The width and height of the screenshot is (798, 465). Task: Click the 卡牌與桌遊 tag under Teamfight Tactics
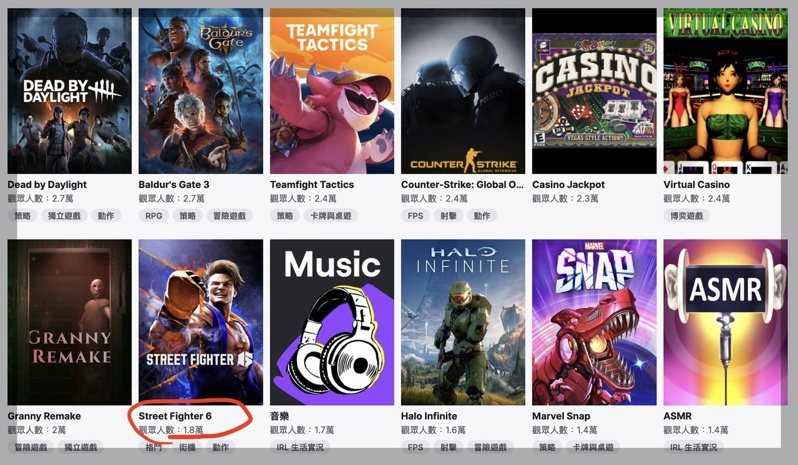(x=331, y=216)
